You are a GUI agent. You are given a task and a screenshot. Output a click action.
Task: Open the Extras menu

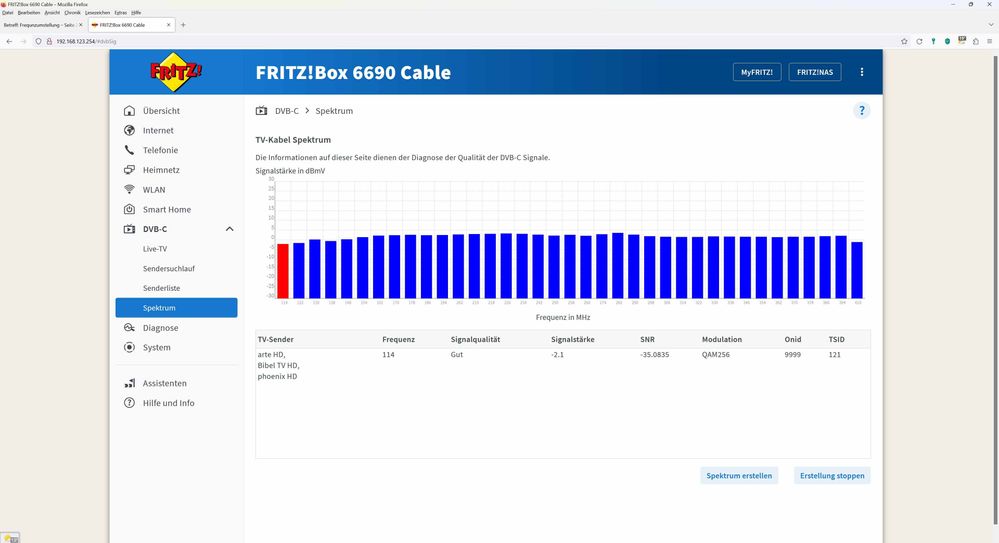(x=120, y=13)
